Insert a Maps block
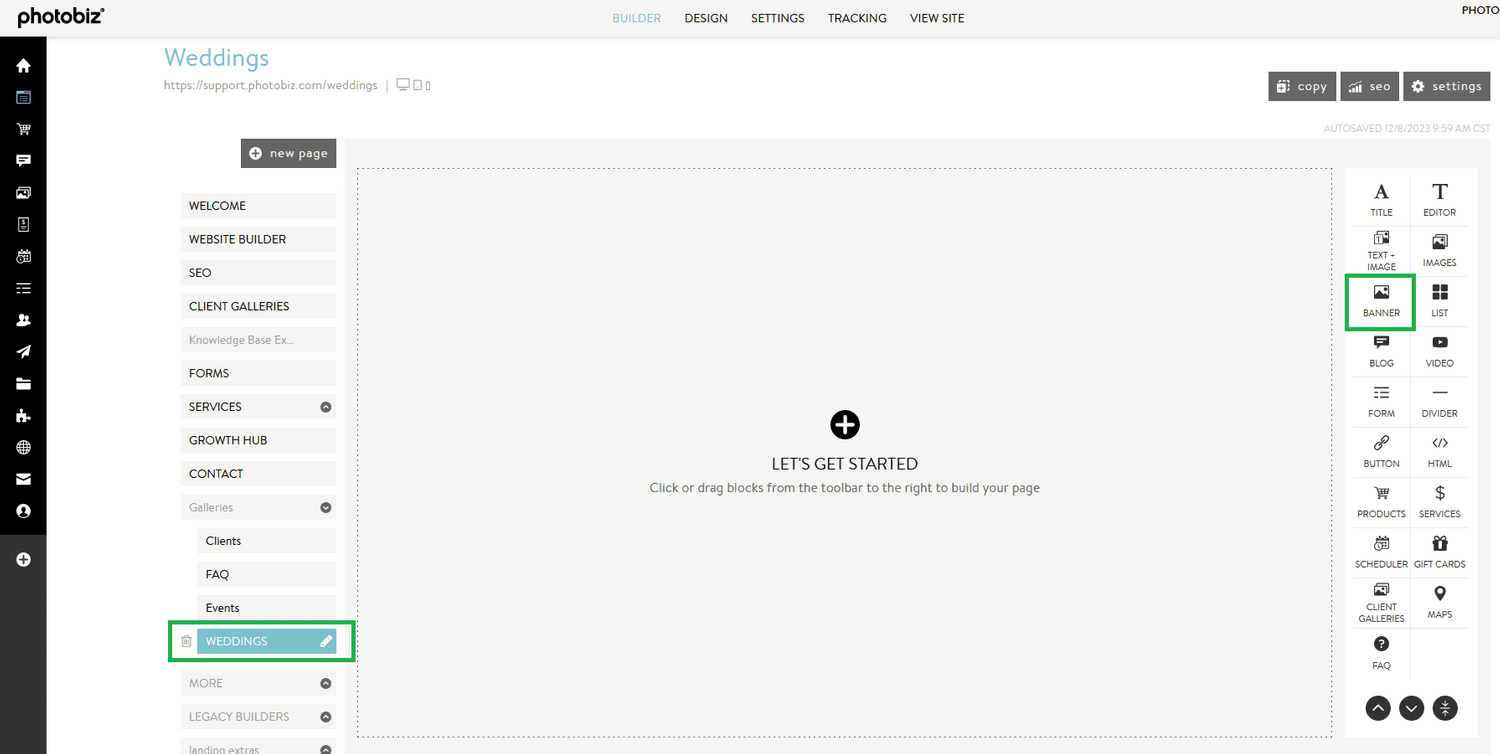Viewport: 1500px width, 754px height. (x=1439, y=601)
